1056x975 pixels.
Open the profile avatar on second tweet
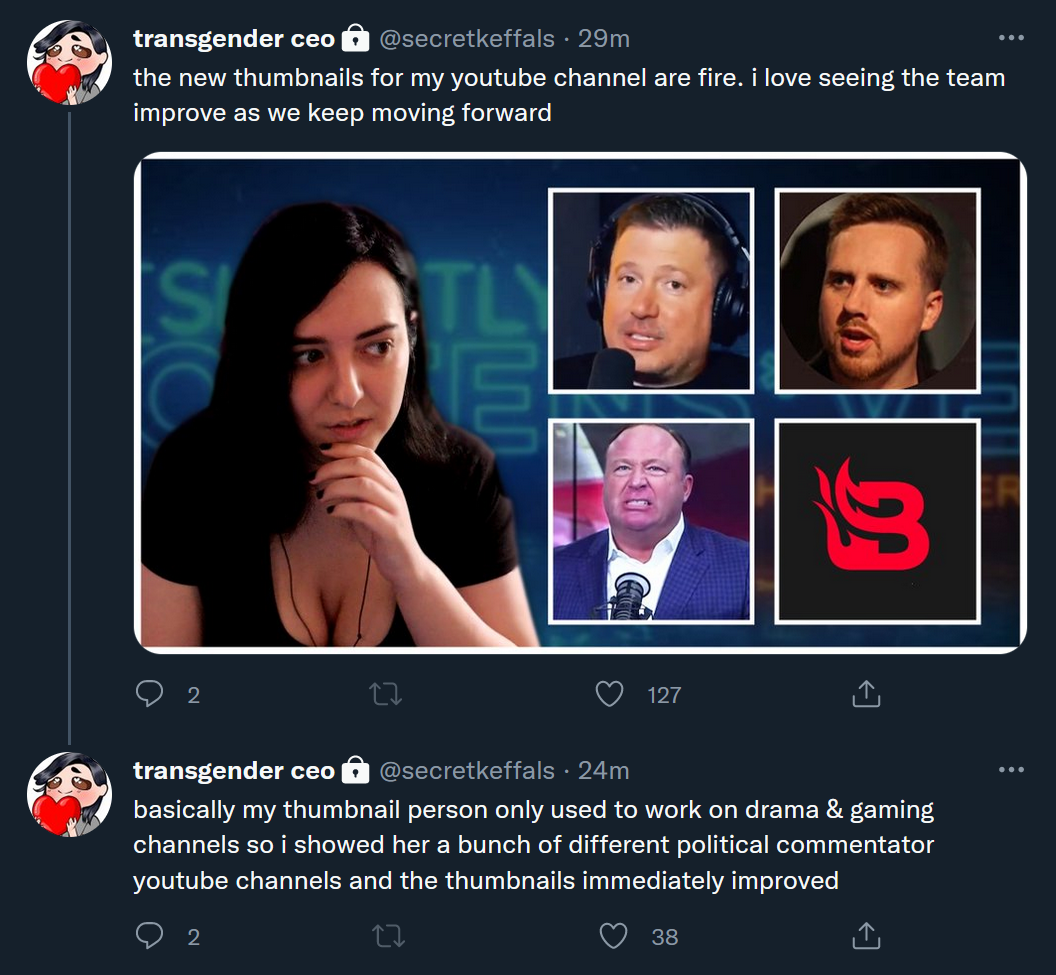coord(69,795)
